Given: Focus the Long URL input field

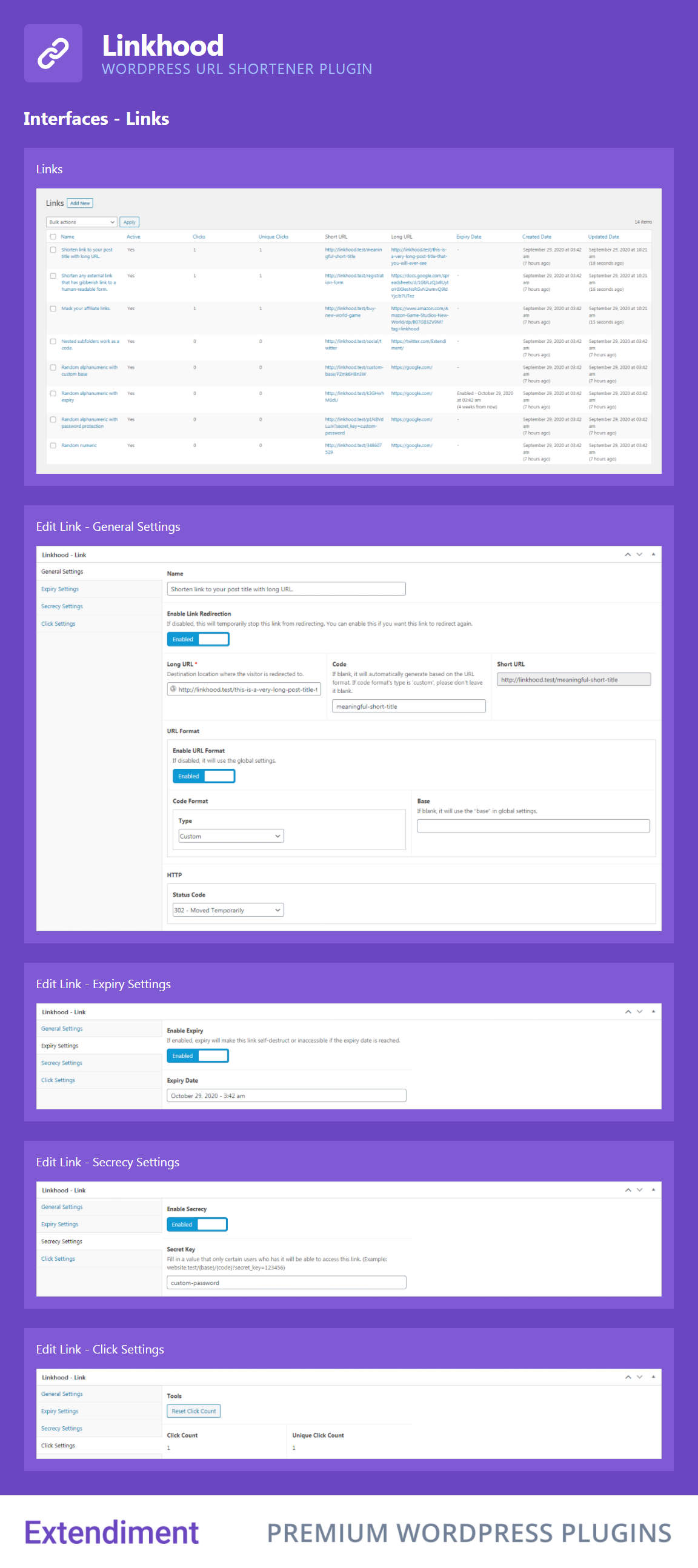Looking at the screenshot, I should click(x=244, y=689).
